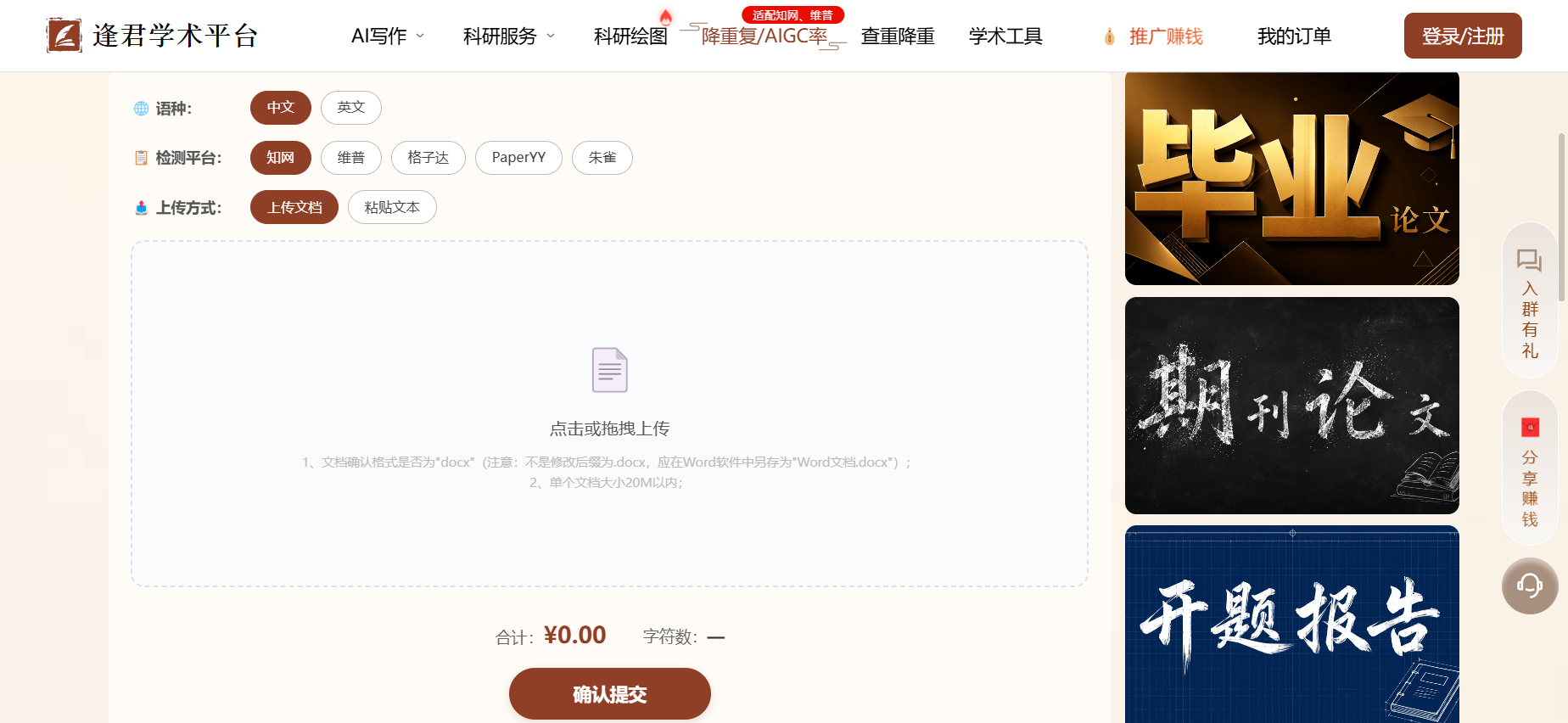
Task: Click the flame icon above 科研绘图
Action: 666,16
